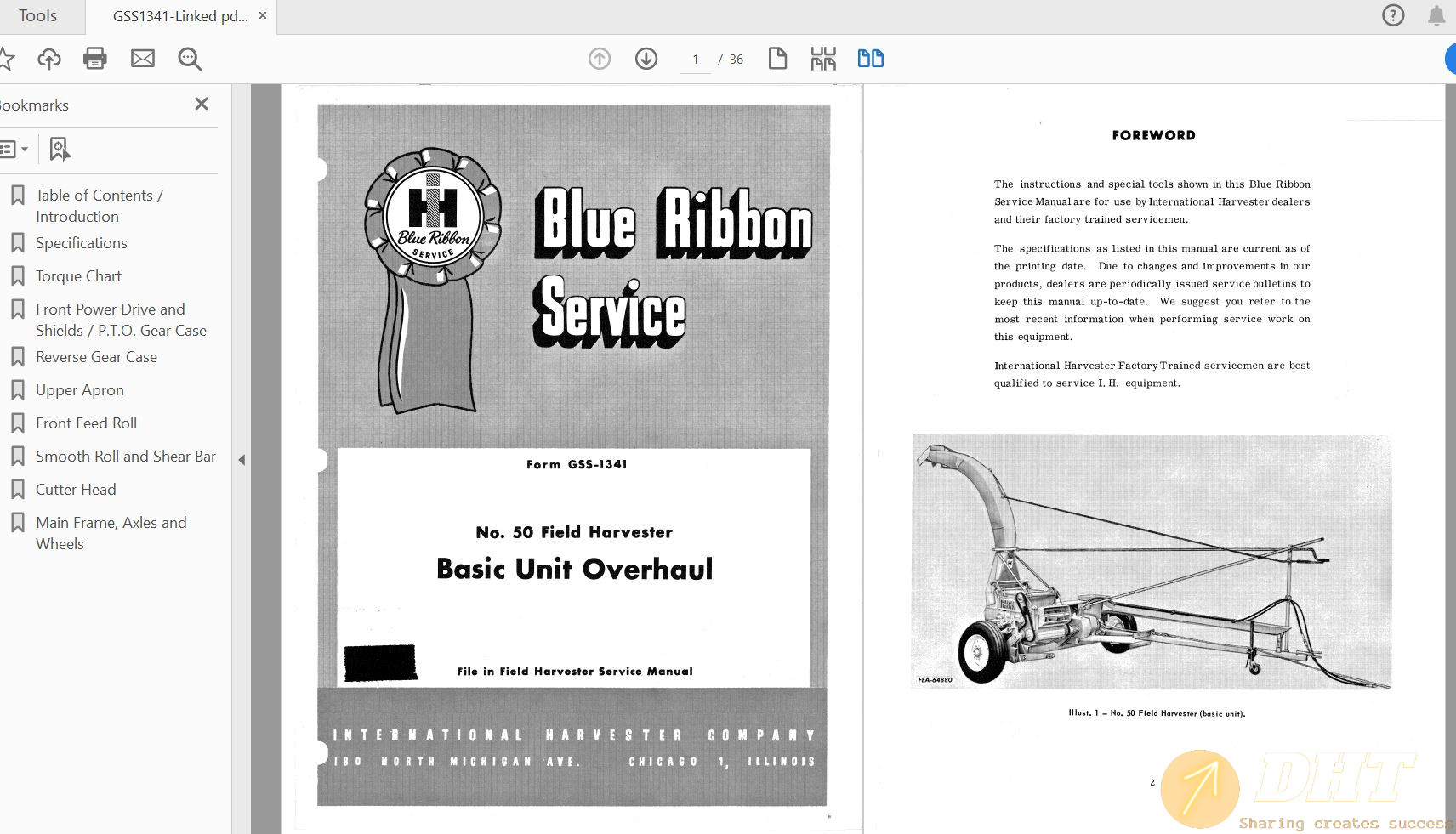Select the GSS1341-Linked pdf tab

coord(180,16)
